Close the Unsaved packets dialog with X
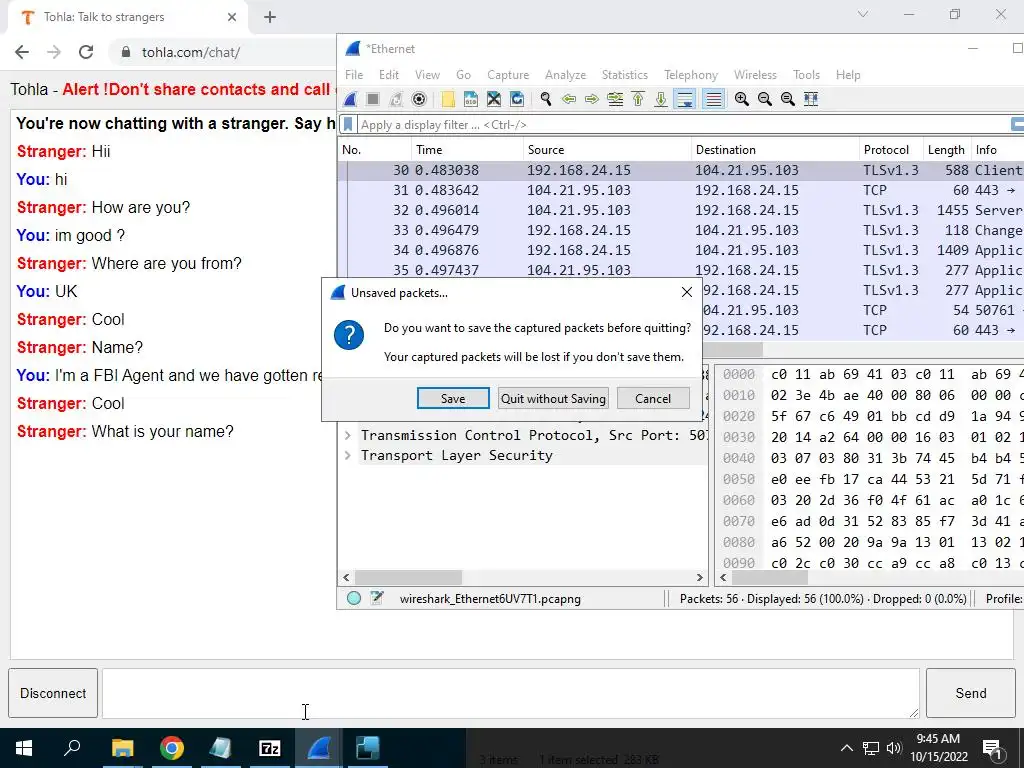The image size is (1024, 768). tap(686, 293)
